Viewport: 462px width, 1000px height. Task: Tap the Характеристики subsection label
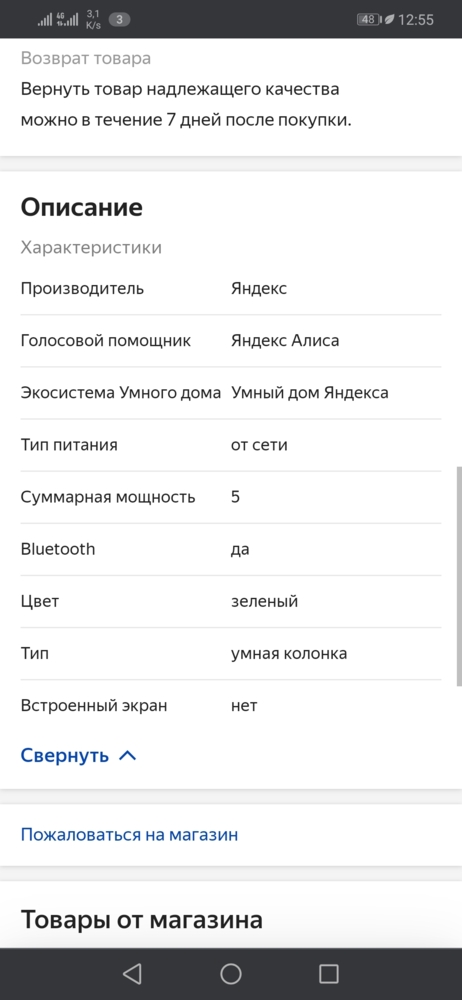click(x=91, y=247)
